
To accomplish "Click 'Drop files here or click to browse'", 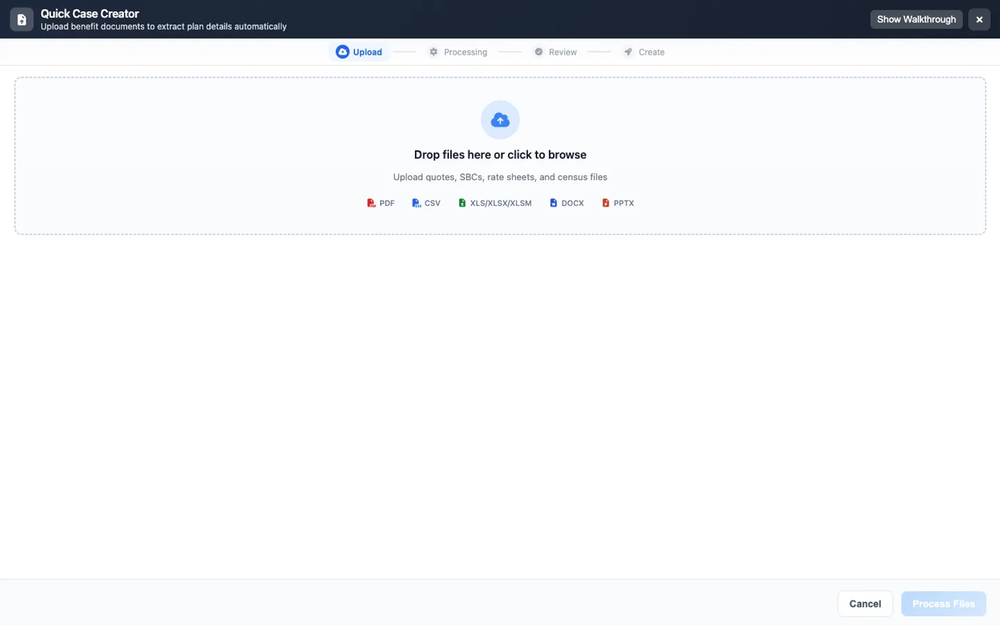I will (x=500, y=154).
